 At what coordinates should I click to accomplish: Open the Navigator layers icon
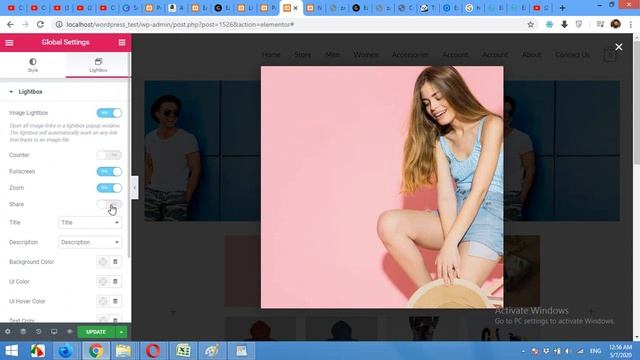point(23,332)
